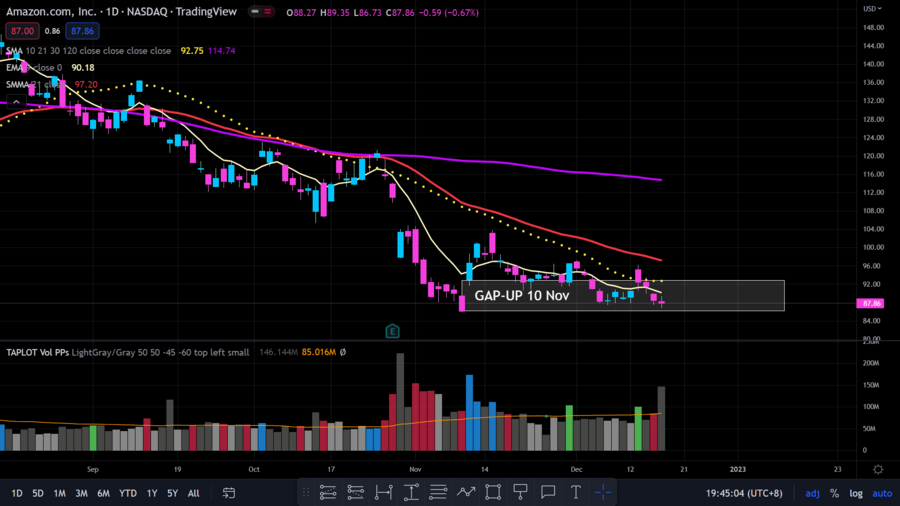This screenshot has width=900, height=506.
Task: Select the EMA indicator legend
Action: click(x=34, y=68)
